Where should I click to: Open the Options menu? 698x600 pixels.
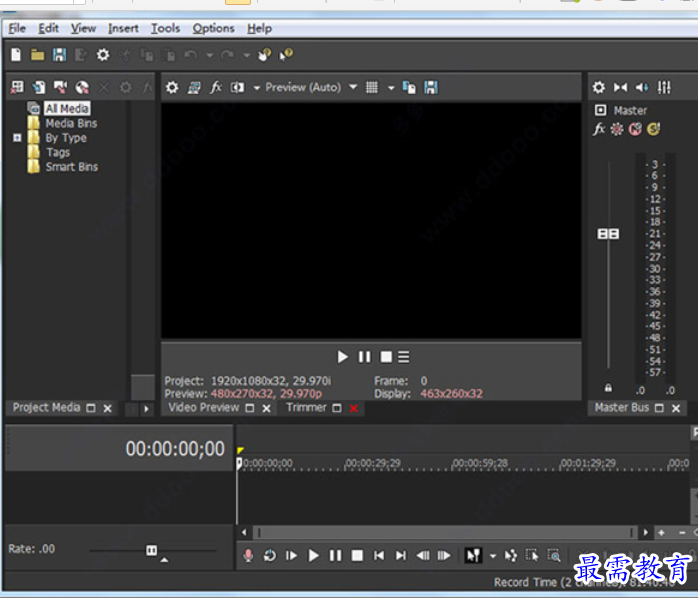click(213, 28)
